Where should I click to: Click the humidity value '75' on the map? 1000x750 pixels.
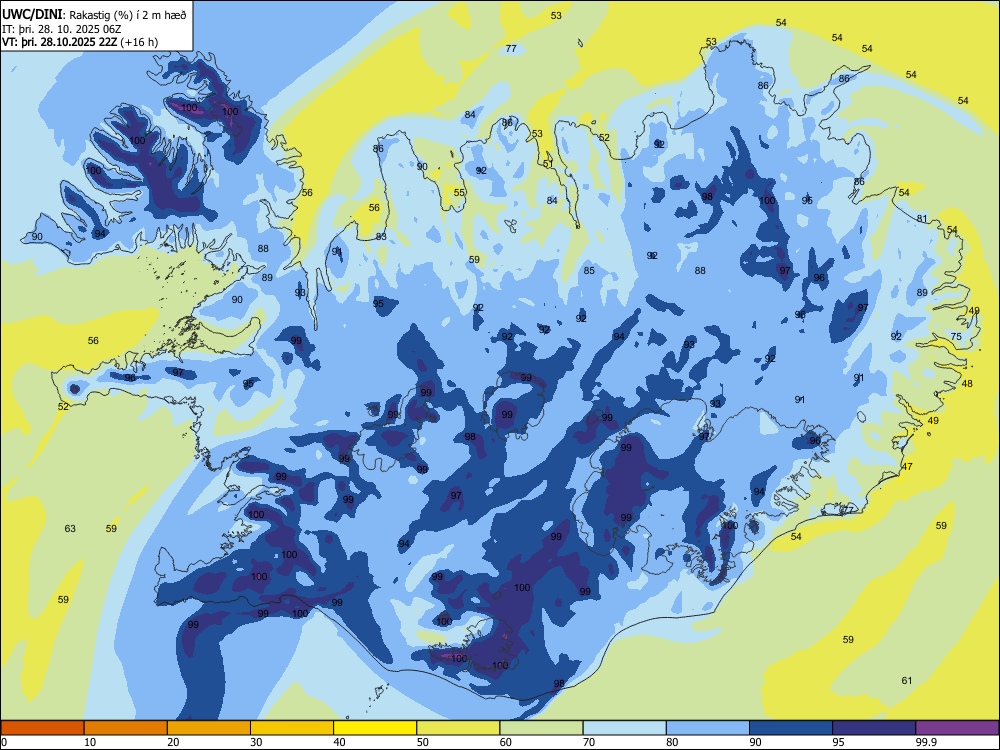click(956, 337)
